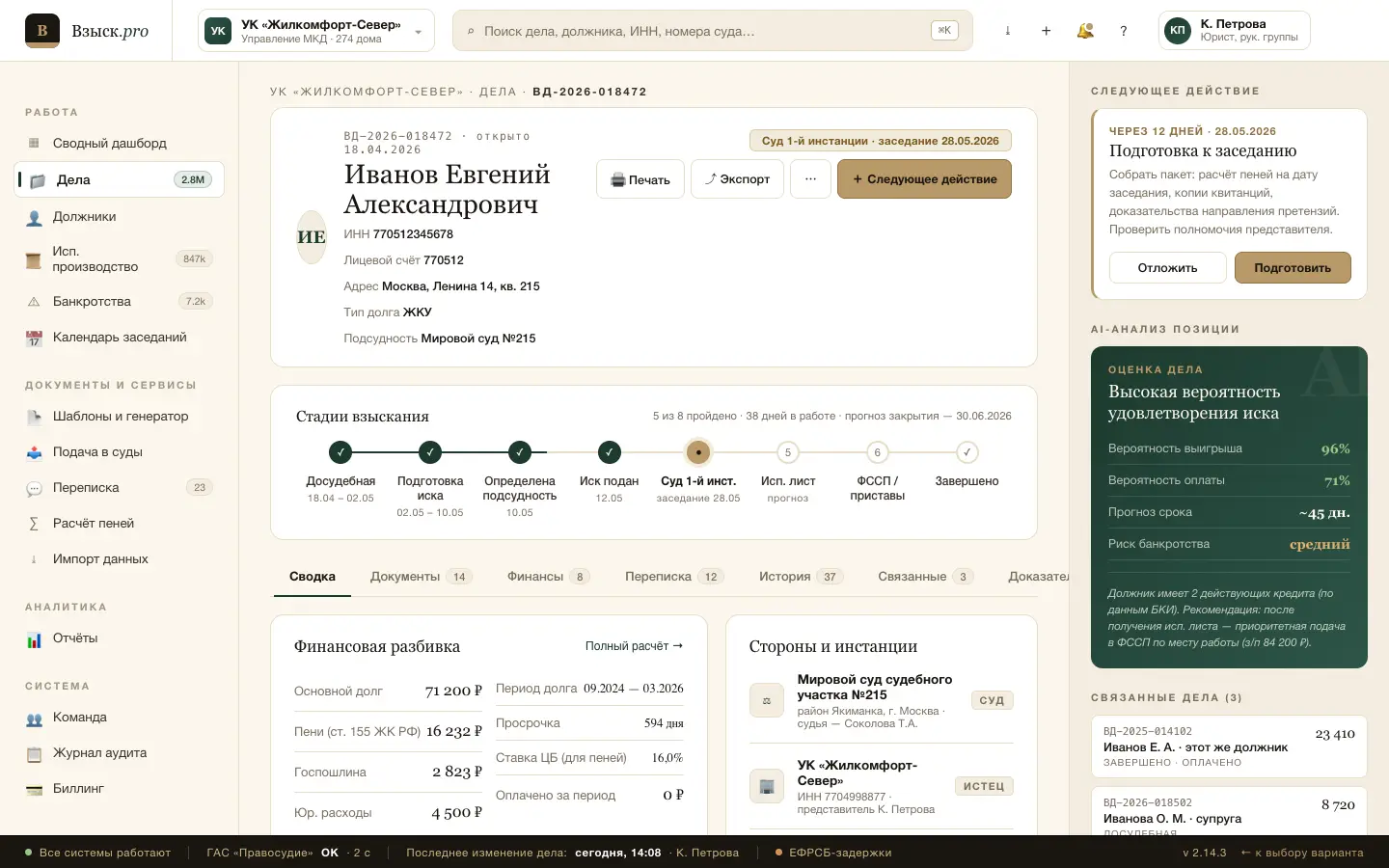The height and width of the screenshot is (868, 1389).
Task: Select the Сводка tab
Action: (x=313, y=577)
